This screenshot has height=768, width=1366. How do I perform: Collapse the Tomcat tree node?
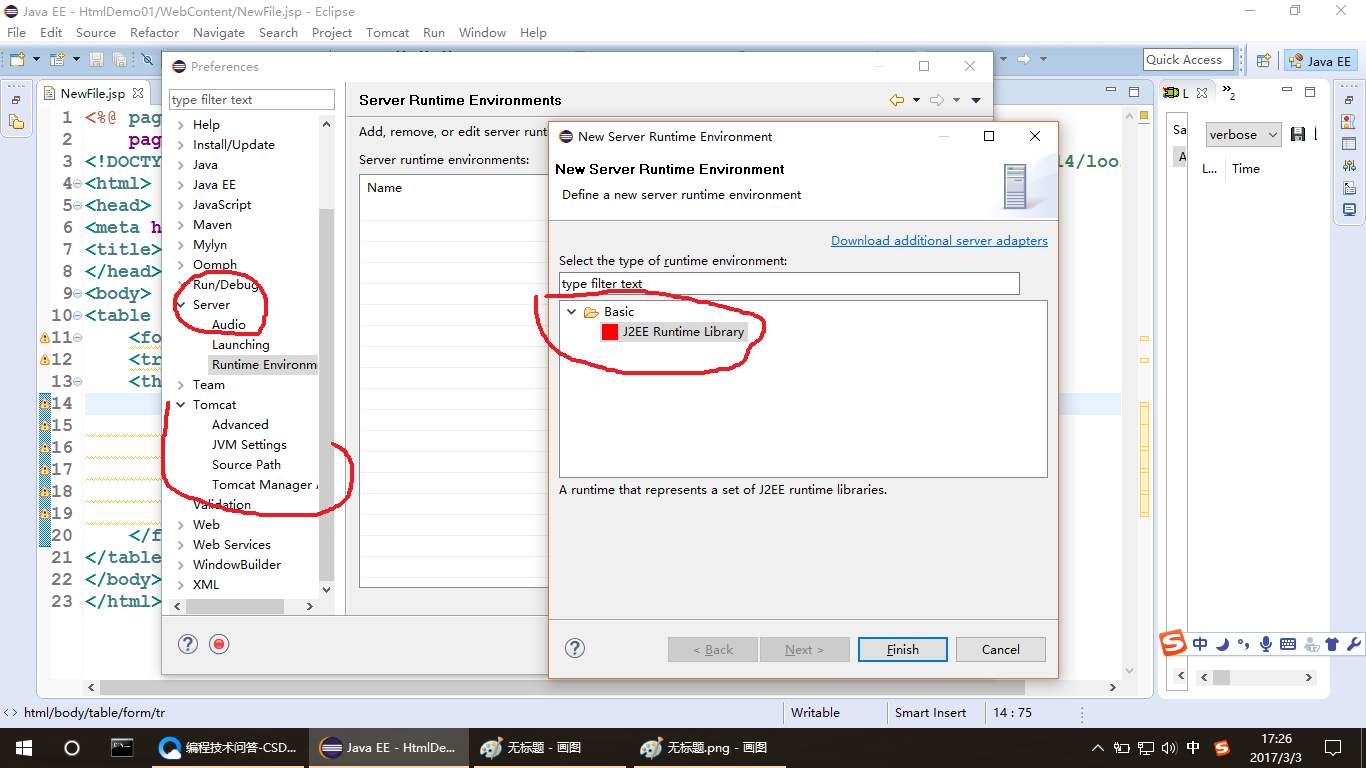click(181, 405)
